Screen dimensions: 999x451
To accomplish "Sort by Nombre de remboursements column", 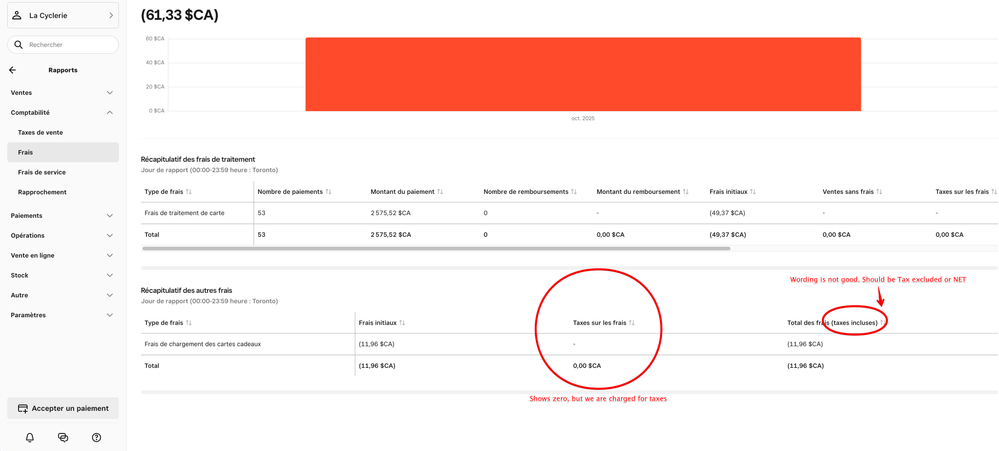I will tap(574, 192).
